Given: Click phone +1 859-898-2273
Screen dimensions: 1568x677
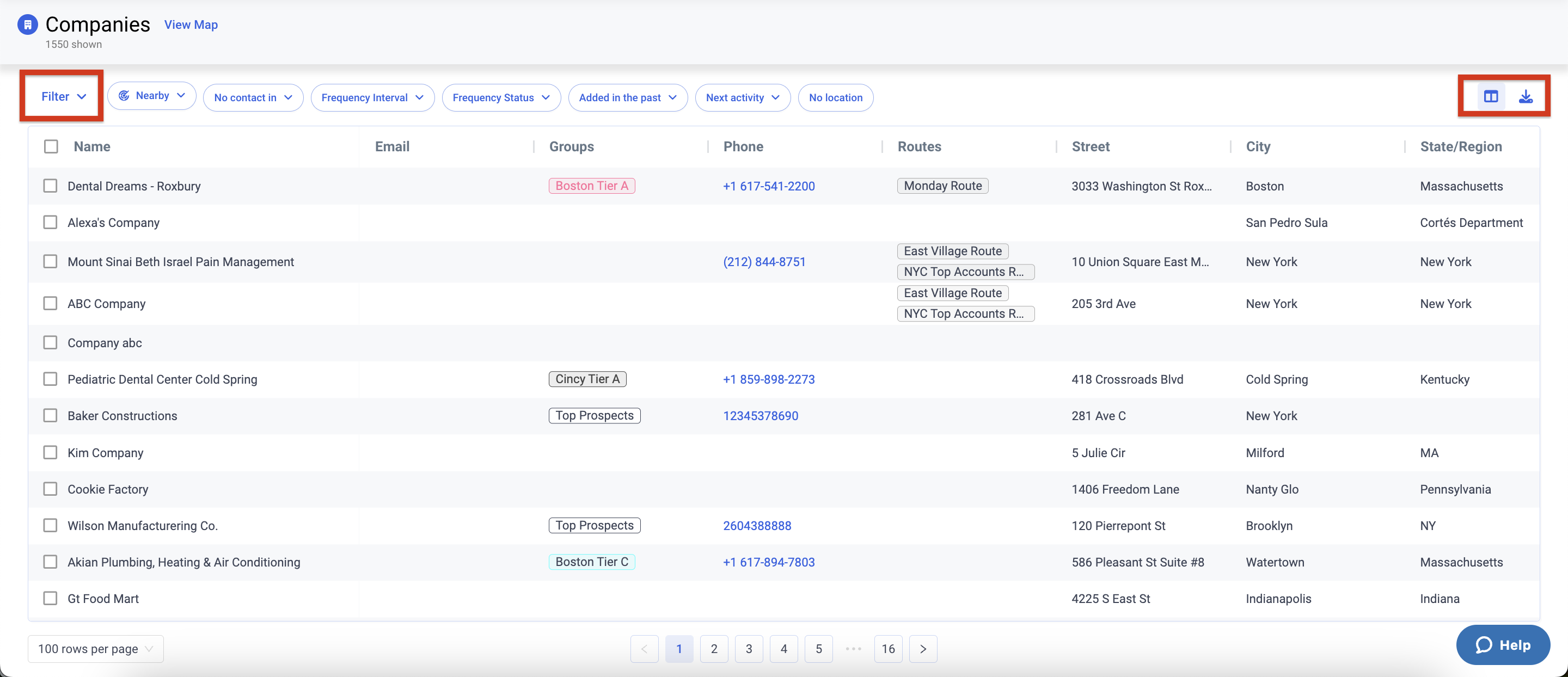Looking at the screenshot, I should (769, 379).
